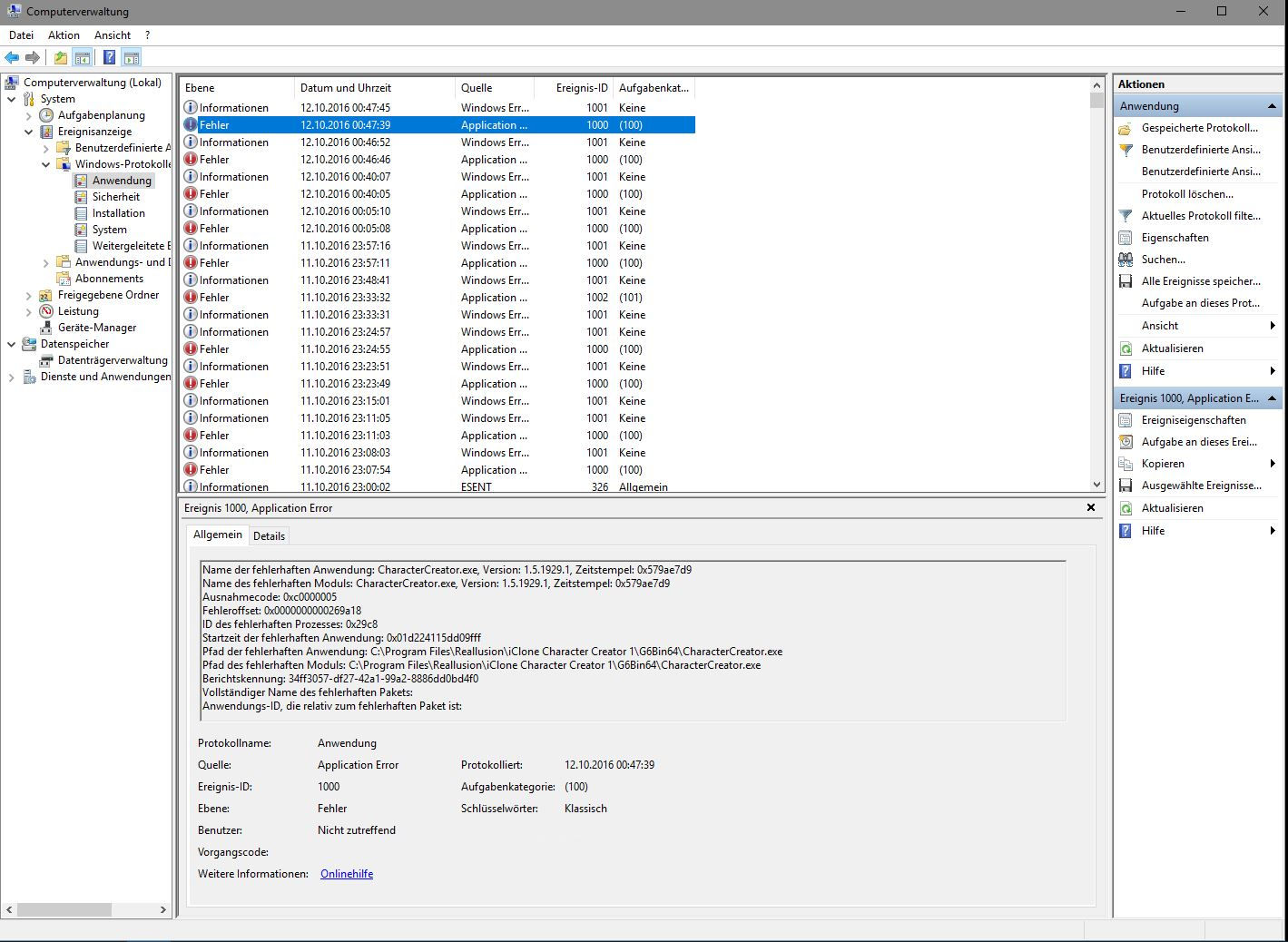Collapse the System node

(11, 99)
